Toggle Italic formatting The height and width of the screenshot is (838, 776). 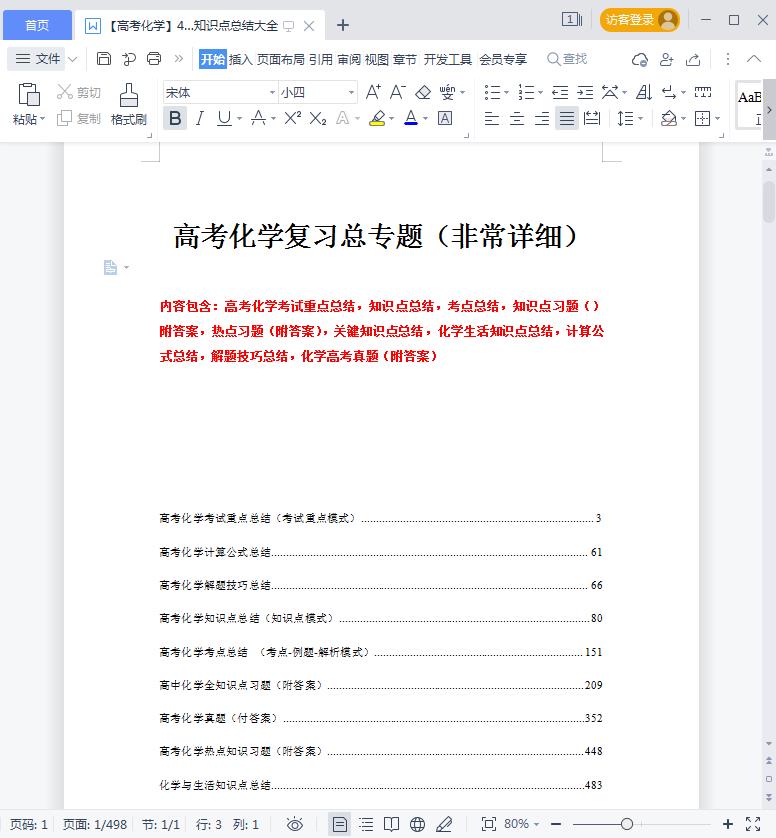click(200, 118)
